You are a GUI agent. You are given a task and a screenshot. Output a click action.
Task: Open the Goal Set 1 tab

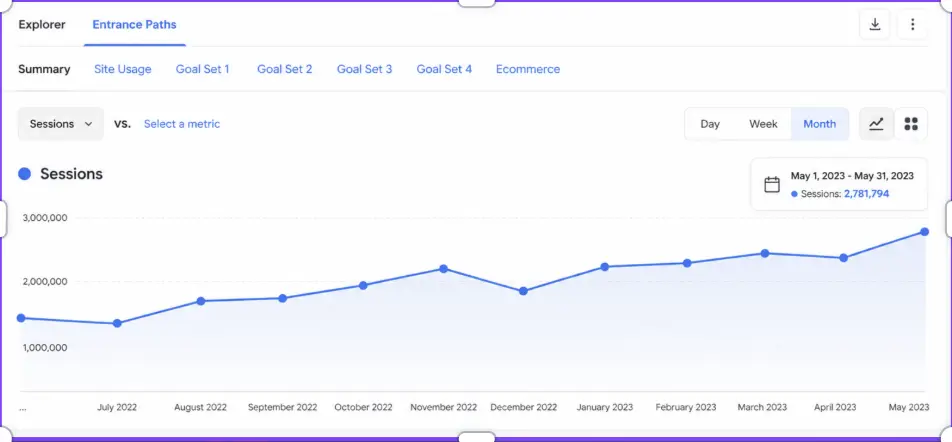[x=203, y=69]
